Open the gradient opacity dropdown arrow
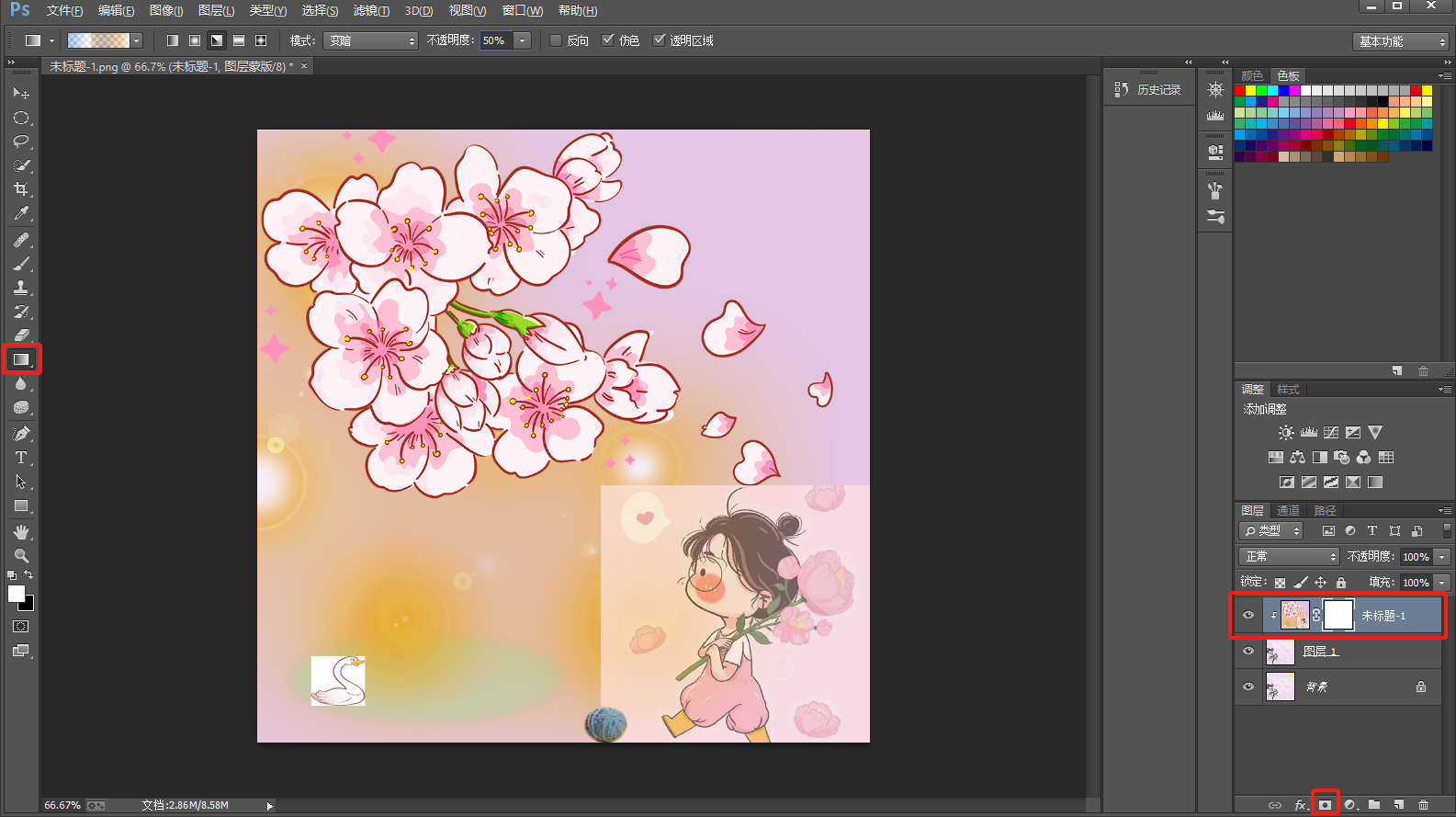This screenshot has height=817, width=1456. point(523,40)
